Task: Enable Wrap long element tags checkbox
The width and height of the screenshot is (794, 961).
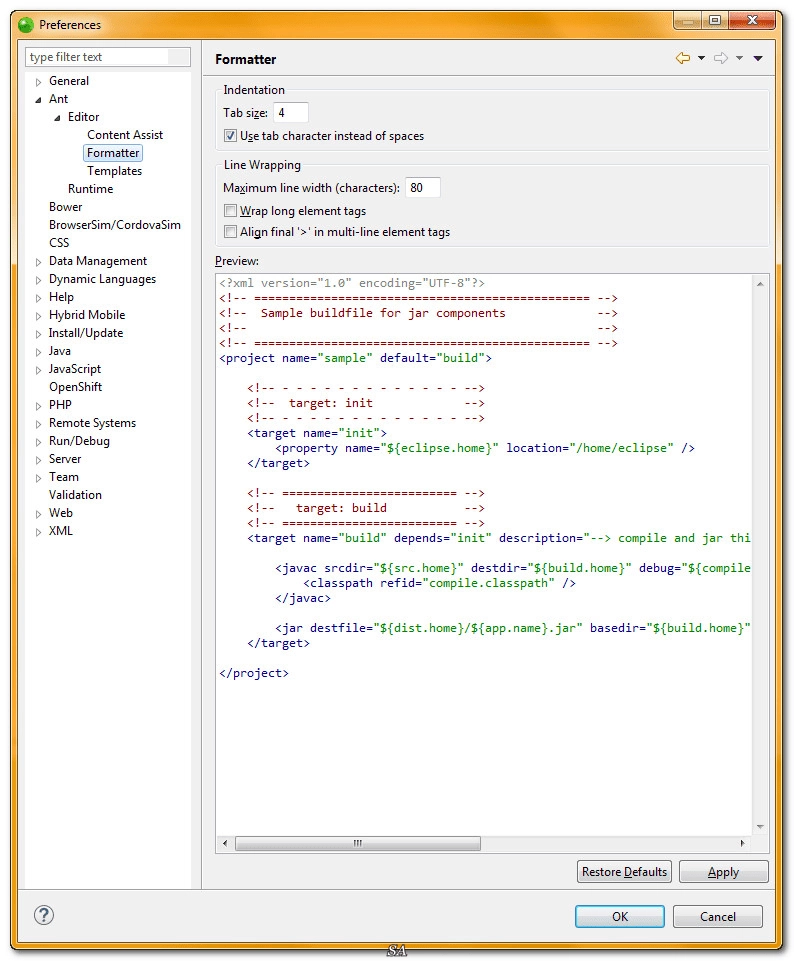Action: coord(230,211)
